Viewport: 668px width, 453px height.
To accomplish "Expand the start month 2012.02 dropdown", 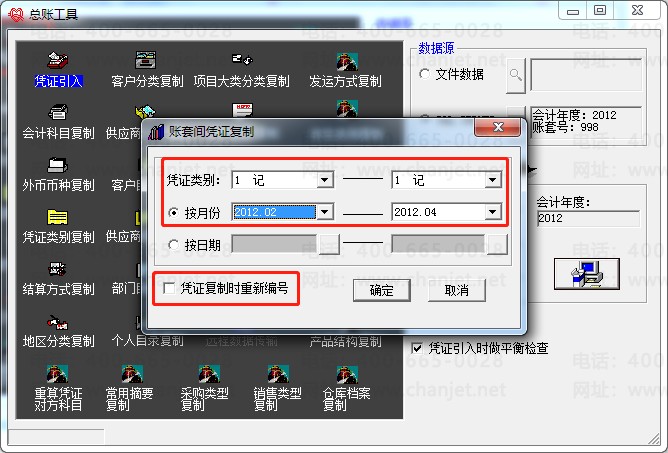I will click(324, 212).
